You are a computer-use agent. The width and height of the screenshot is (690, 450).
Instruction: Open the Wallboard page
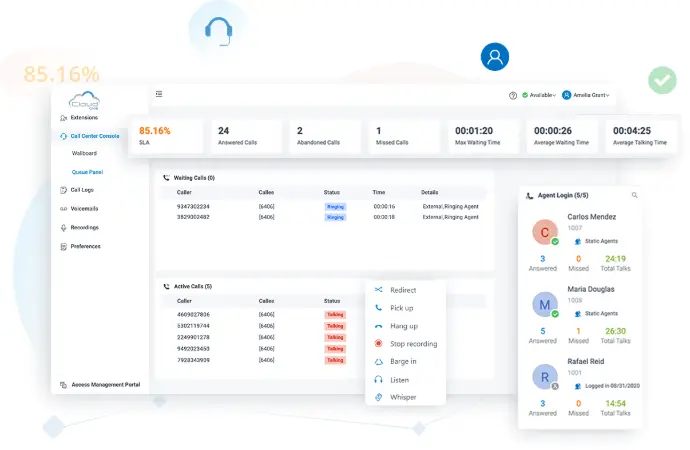pyautogui.click(x=84, y=153)
